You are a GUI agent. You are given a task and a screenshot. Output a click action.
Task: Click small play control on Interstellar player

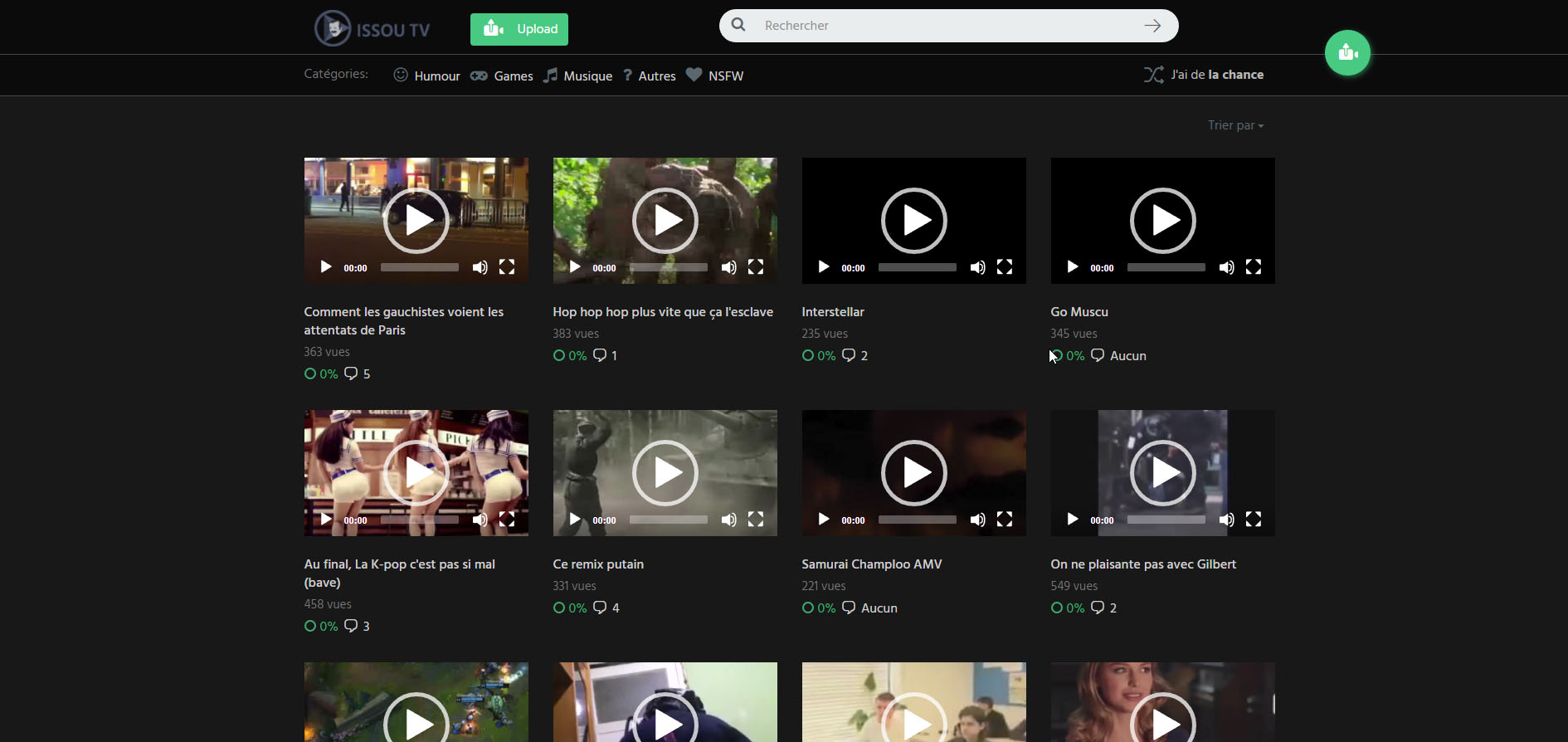click(824, 267)
